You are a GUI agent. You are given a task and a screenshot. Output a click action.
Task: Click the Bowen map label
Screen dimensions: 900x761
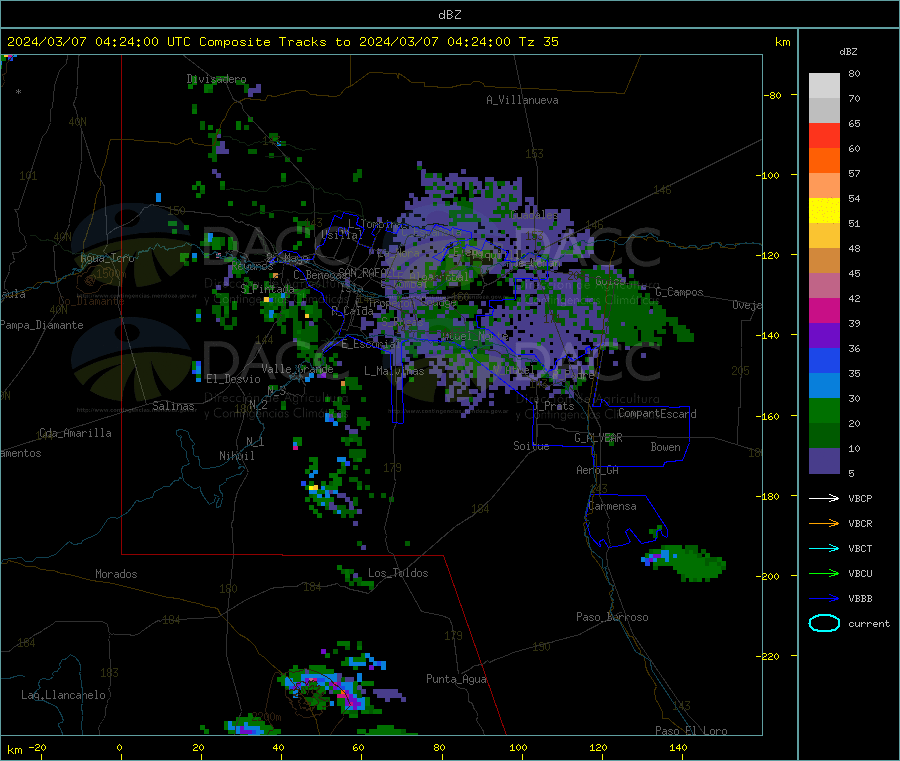665,447
